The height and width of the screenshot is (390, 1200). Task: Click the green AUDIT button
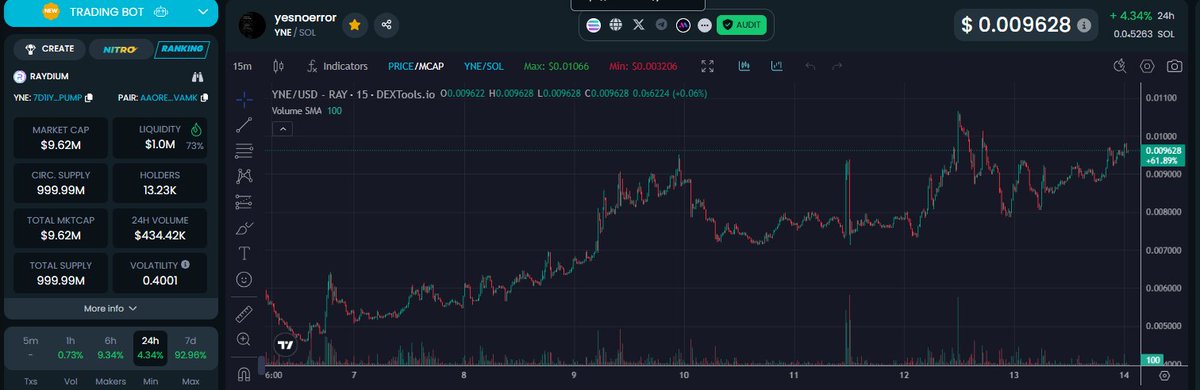click(x=742, y=25)
